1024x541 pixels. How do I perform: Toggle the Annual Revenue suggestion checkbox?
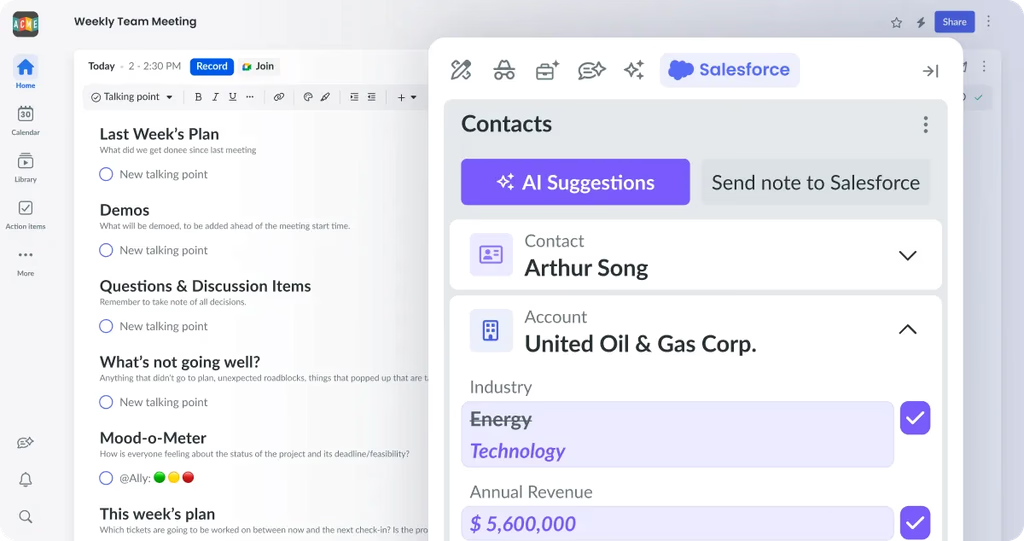[x=915, y=523]
